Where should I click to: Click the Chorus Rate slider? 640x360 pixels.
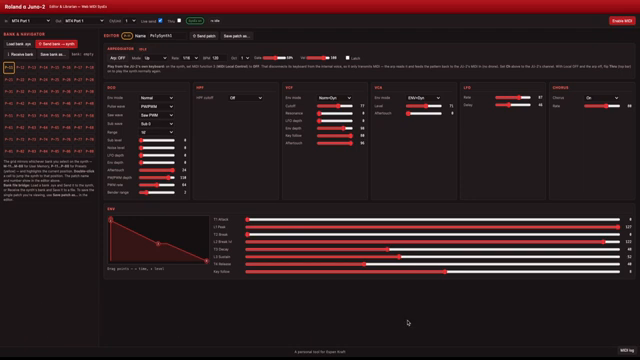(x=602, y=106)
